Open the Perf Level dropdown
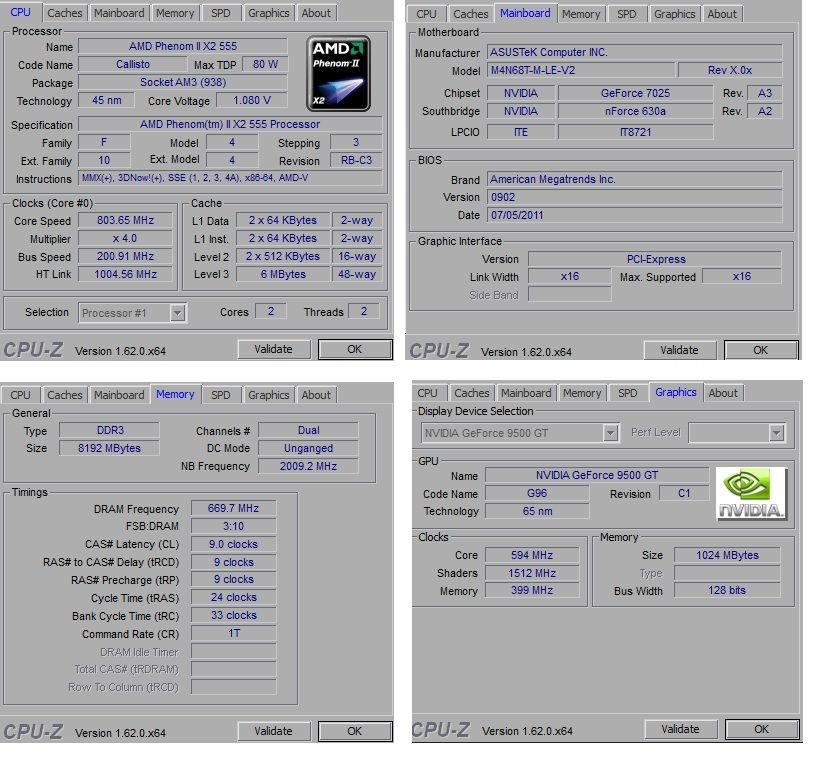The image size is (820, 768). [x=777, y=433]
